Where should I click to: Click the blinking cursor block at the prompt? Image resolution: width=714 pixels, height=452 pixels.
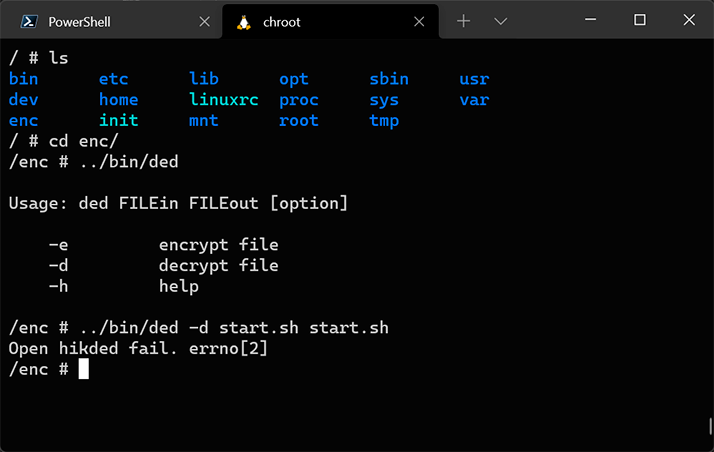pos(84,369)
